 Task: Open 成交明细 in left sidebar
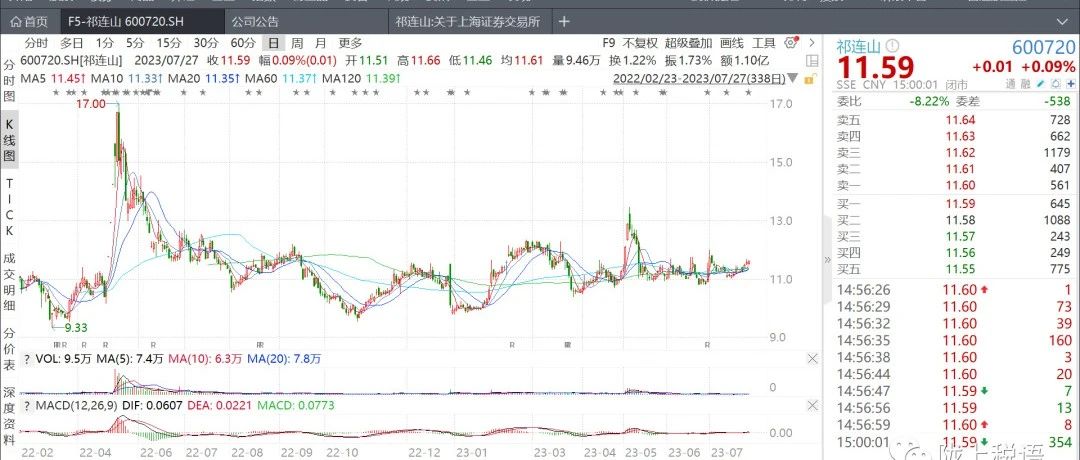[10, 282]
